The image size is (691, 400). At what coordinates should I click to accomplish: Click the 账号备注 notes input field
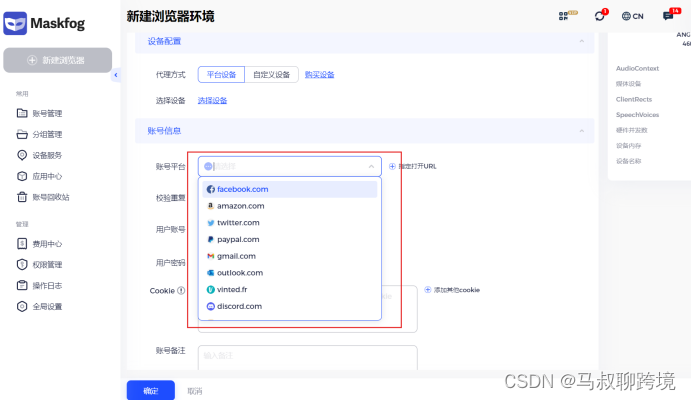tap(308, 358)
